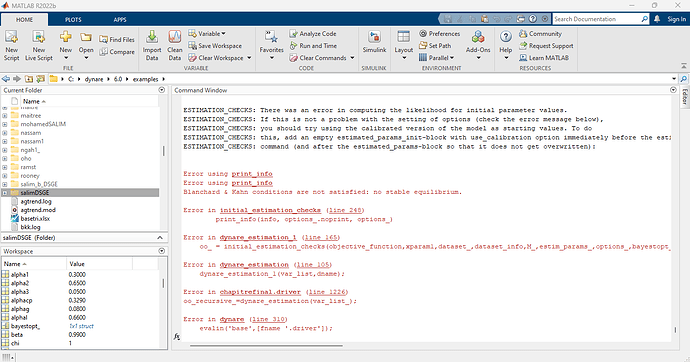Expand the rooney folder
The width and height of the screenshot is (690, 362).
pos(4,176)
